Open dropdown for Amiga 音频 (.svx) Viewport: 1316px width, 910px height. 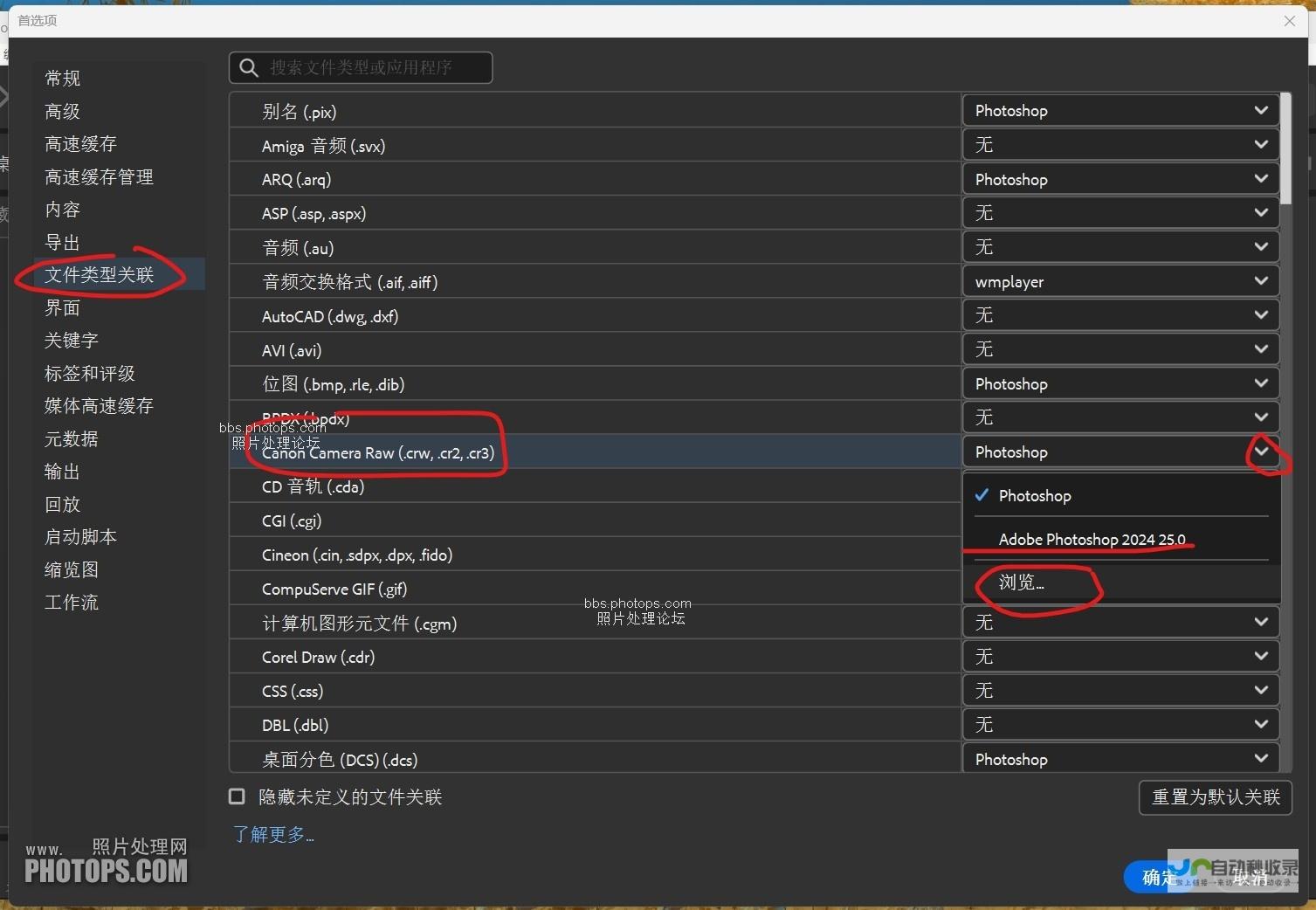click(1121, 145)
